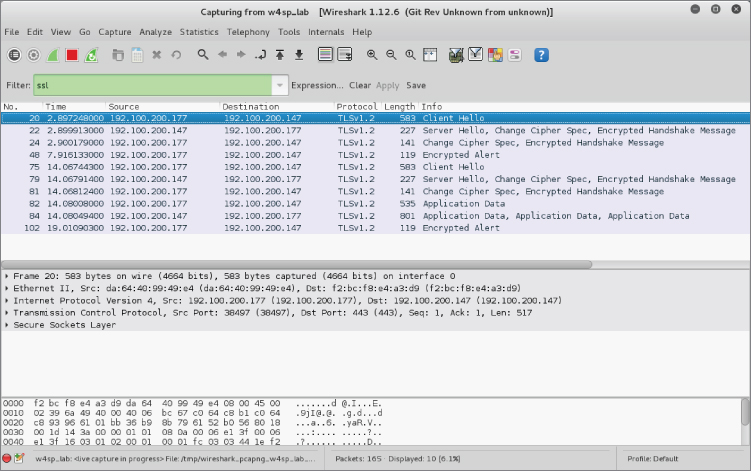Save the current filter

[416, 85]
